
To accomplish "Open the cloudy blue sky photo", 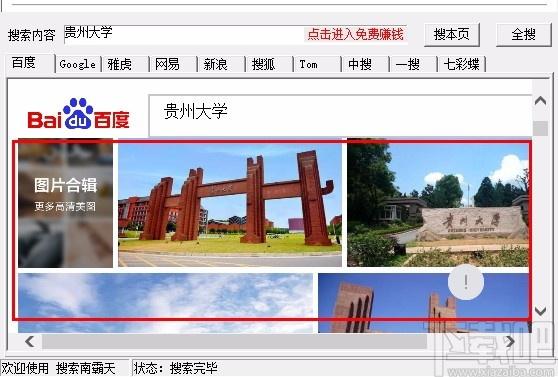I will tap(165, 303).
